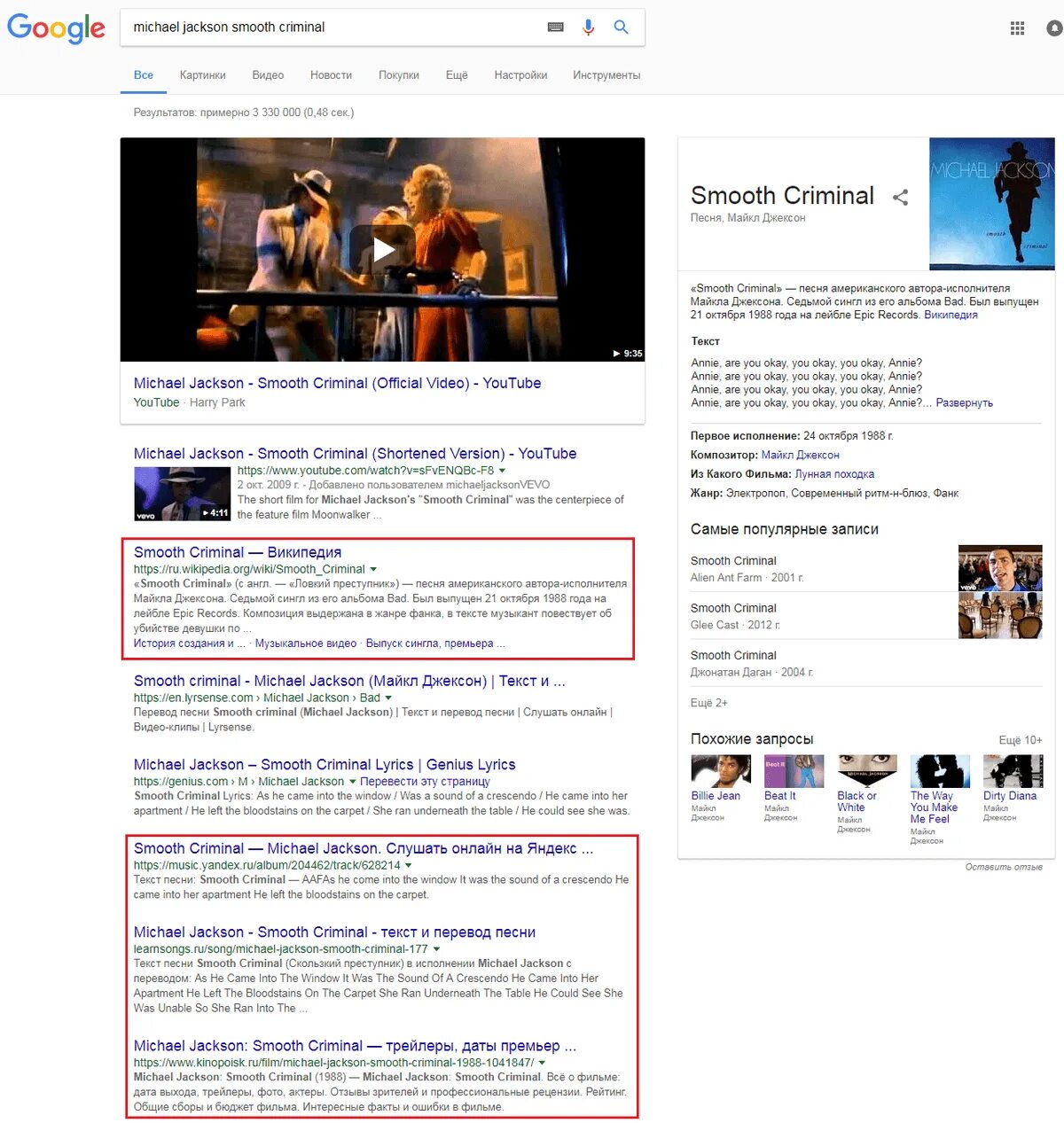Open composer link Майкл Джексон
Image resolution: width=1064 pixels, height=1123 pixels.
(800, 455)
